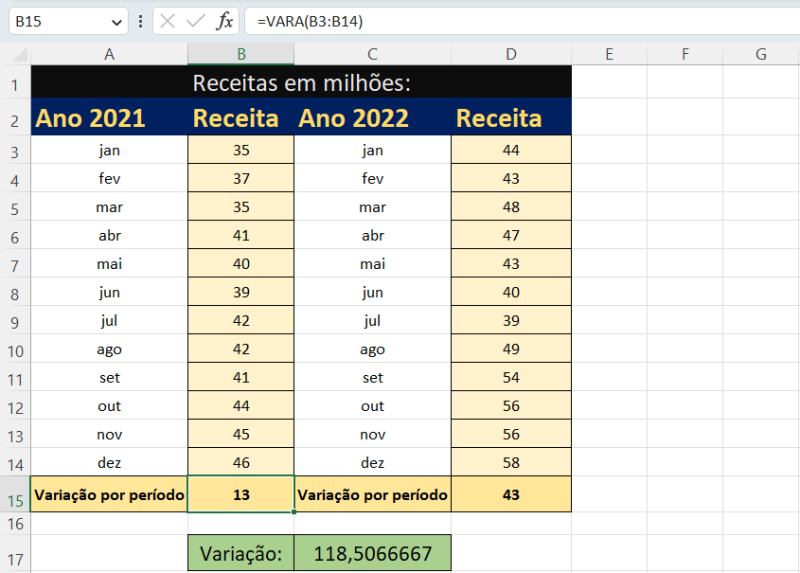Open the Name Box dropdown arrow
This screenshot has width=800, height=573.
click(x=116, y=22)
